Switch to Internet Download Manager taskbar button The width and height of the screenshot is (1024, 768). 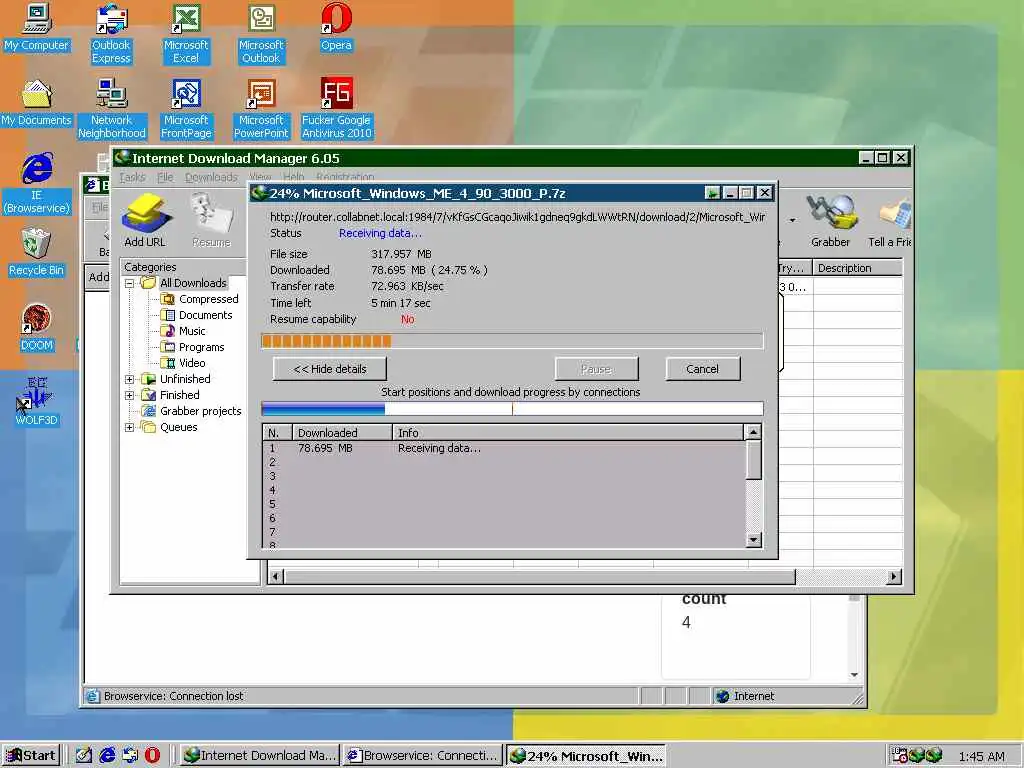point(259,756)
